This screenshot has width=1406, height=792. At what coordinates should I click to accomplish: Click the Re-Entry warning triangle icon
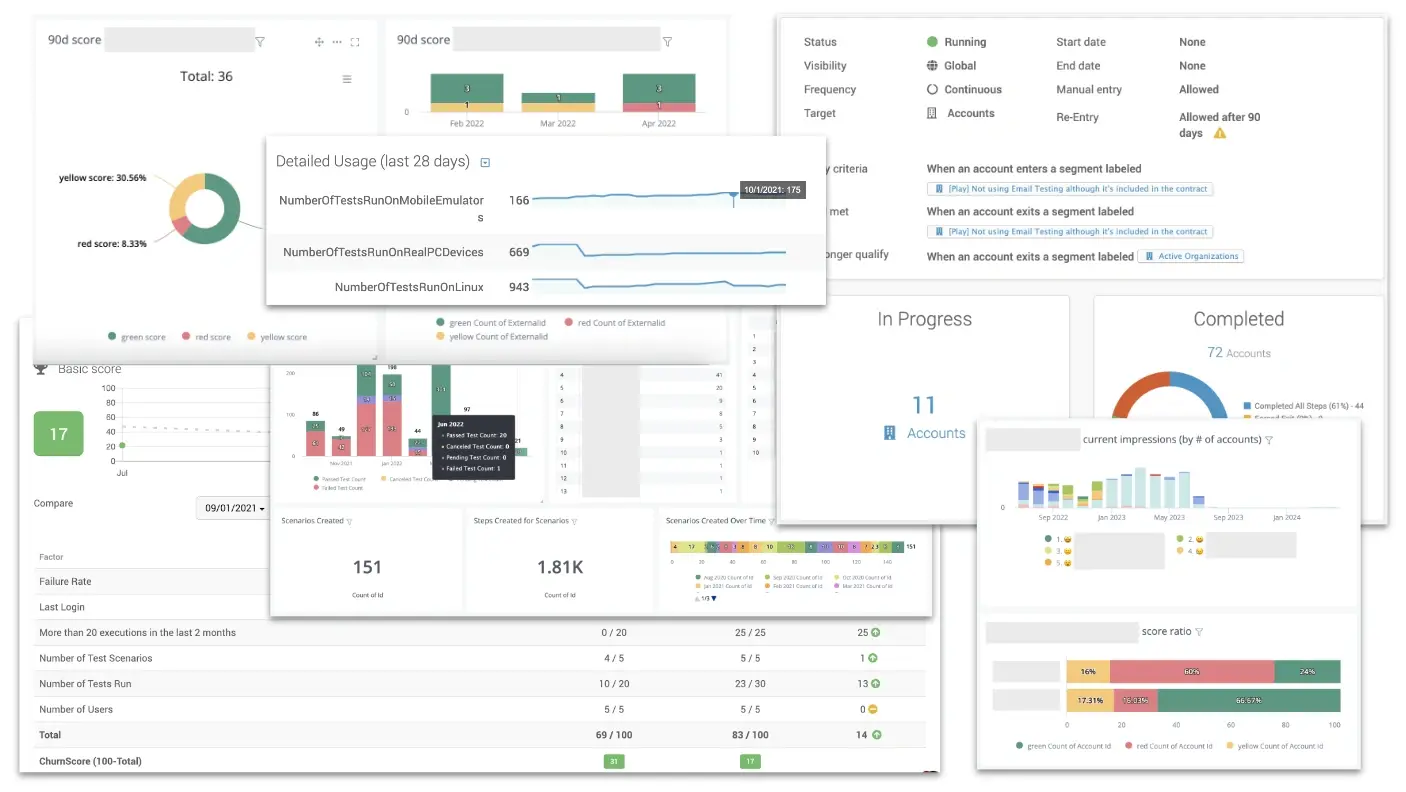pos(1219,133)
